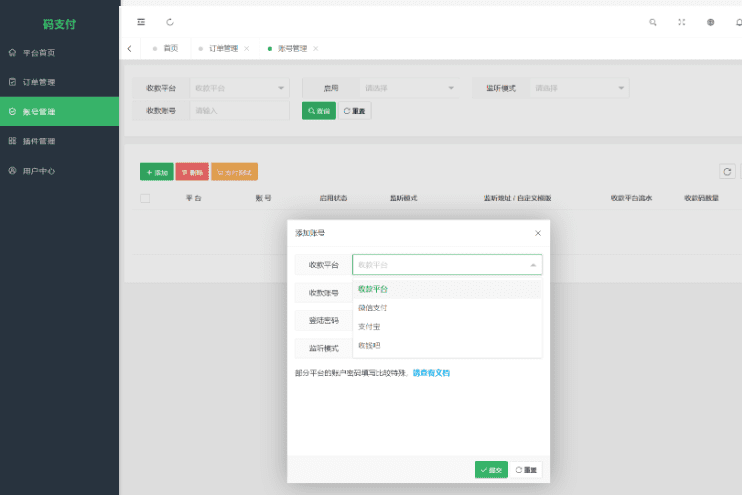The height and width of the screenshot is (495, 742).
Task: Click the notification bell icon
Action: [739, 22]
